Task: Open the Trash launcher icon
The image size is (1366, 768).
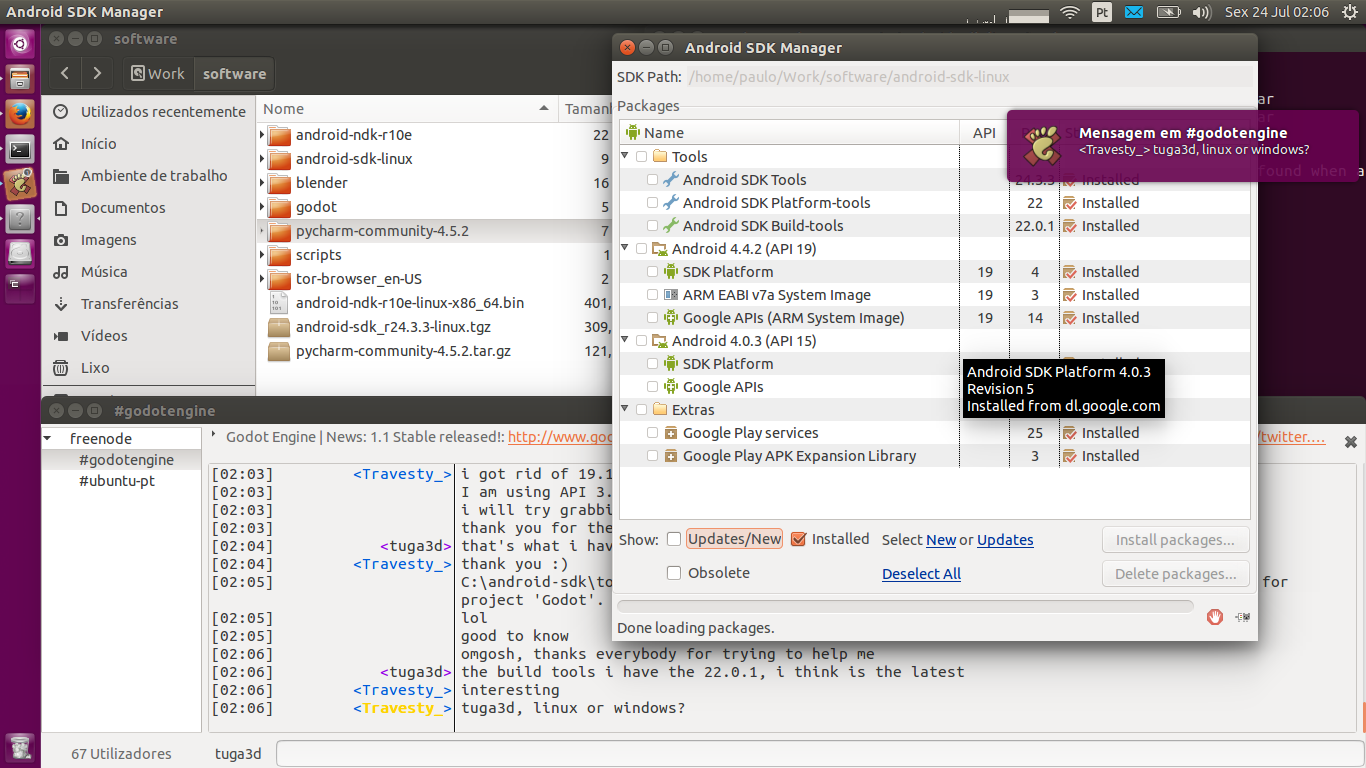Action: tap(20, 747)
